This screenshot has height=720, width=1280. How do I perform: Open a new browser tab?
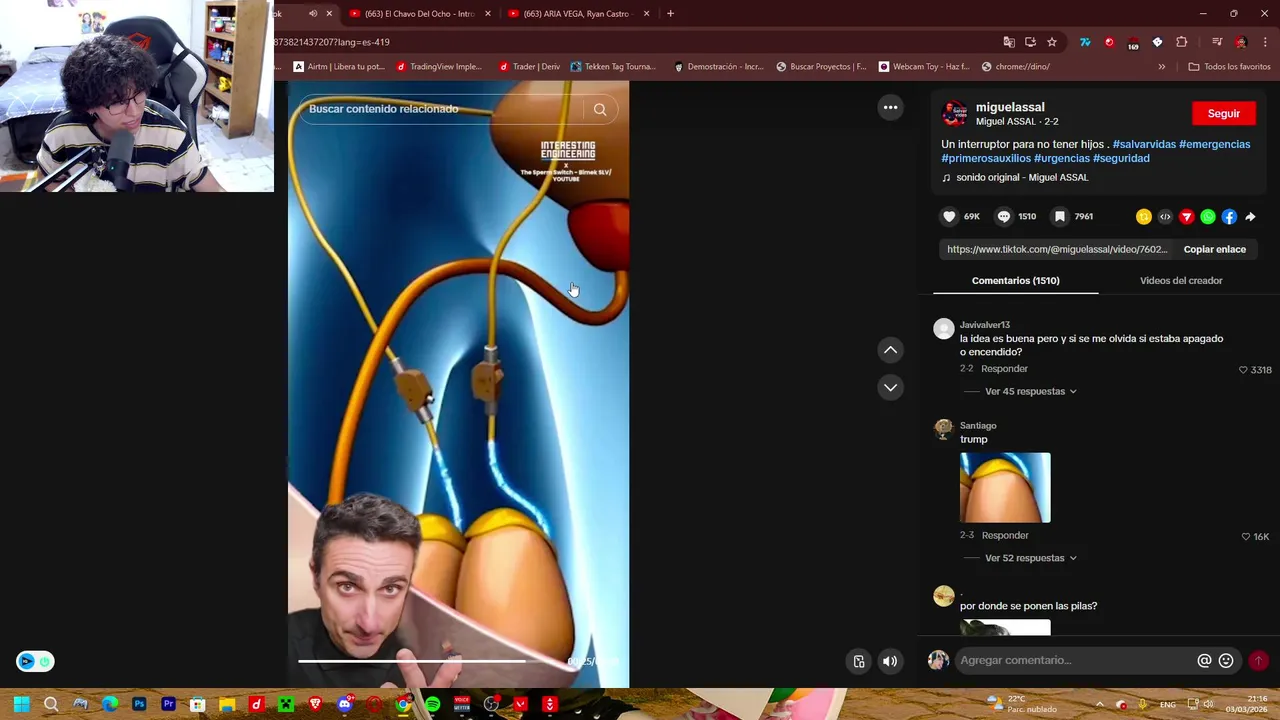point(670,14)
